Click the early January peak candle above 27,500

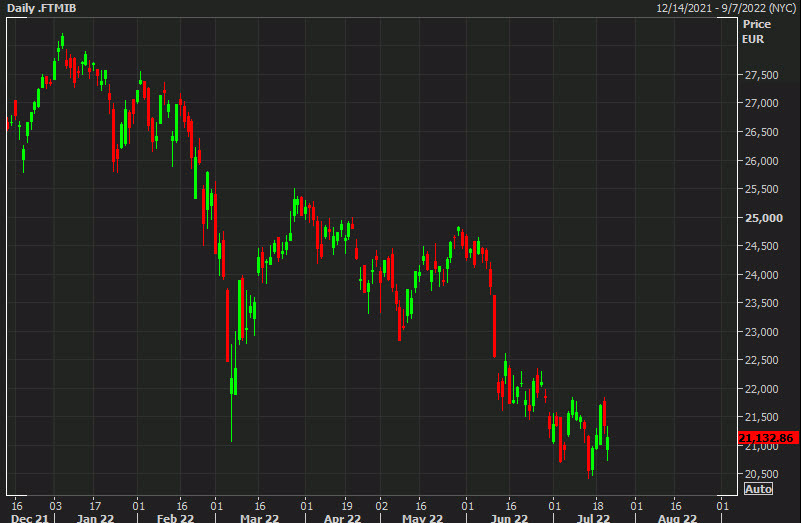(x=62, y=41)
